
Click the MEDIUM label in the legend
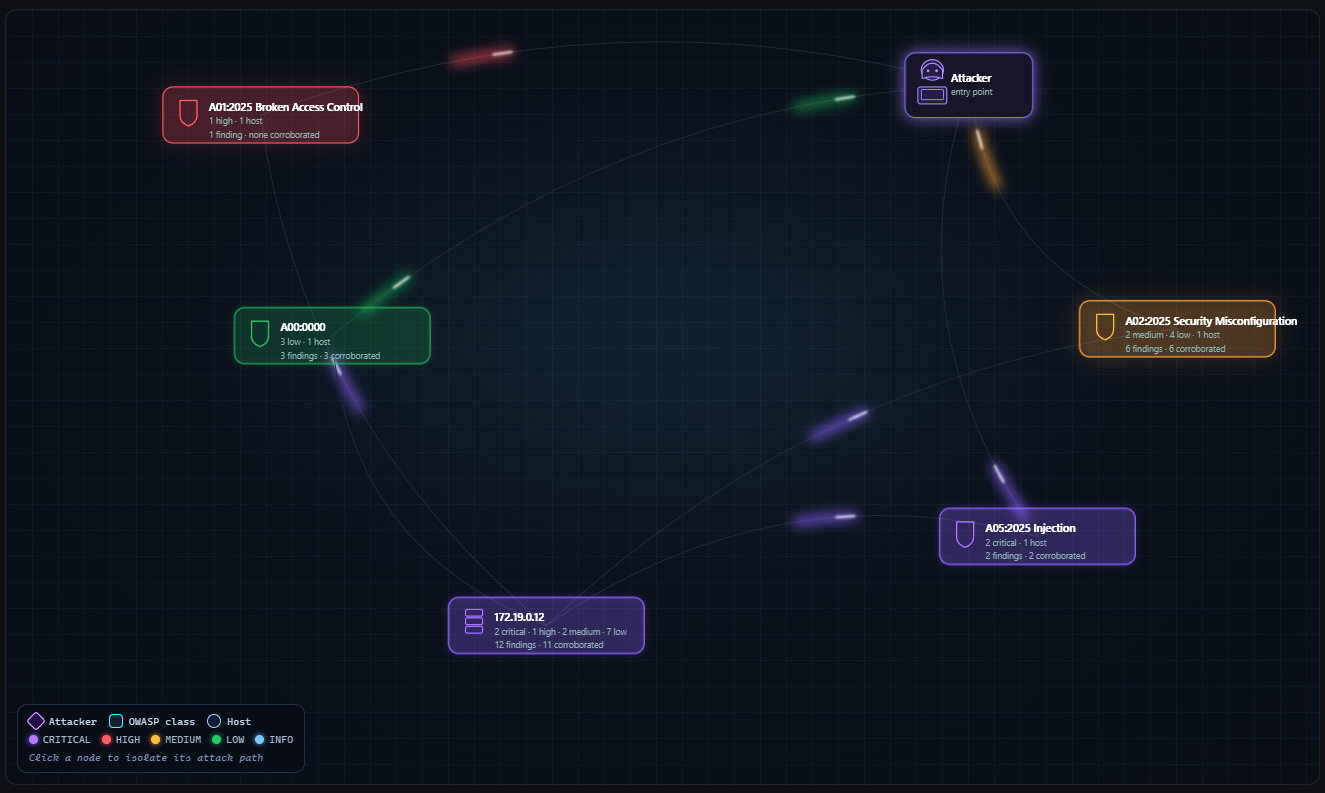pyautogui.click(x=183, y=740)
